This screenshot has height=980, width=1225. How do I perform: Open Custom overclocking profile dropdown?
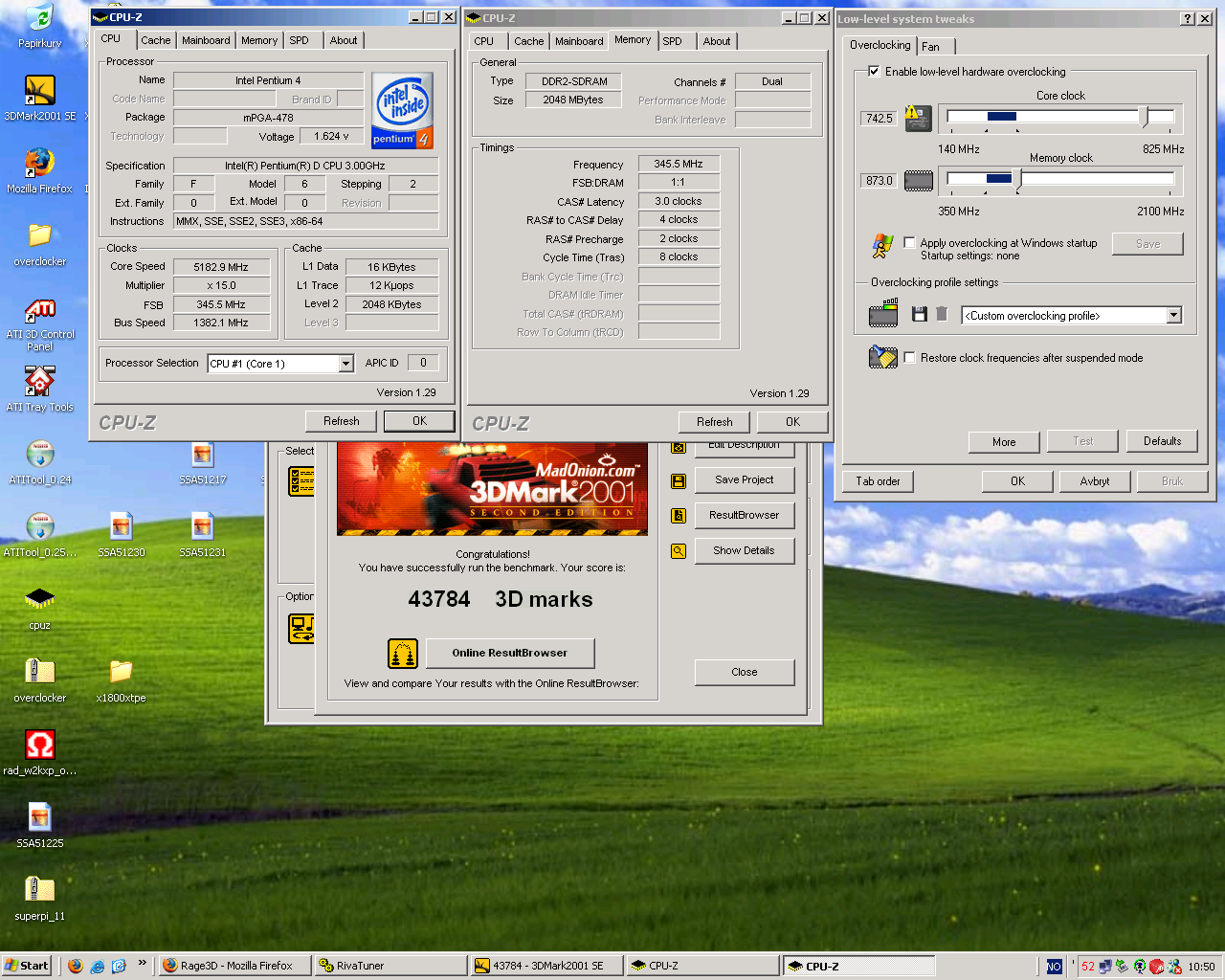[1174, 315]
